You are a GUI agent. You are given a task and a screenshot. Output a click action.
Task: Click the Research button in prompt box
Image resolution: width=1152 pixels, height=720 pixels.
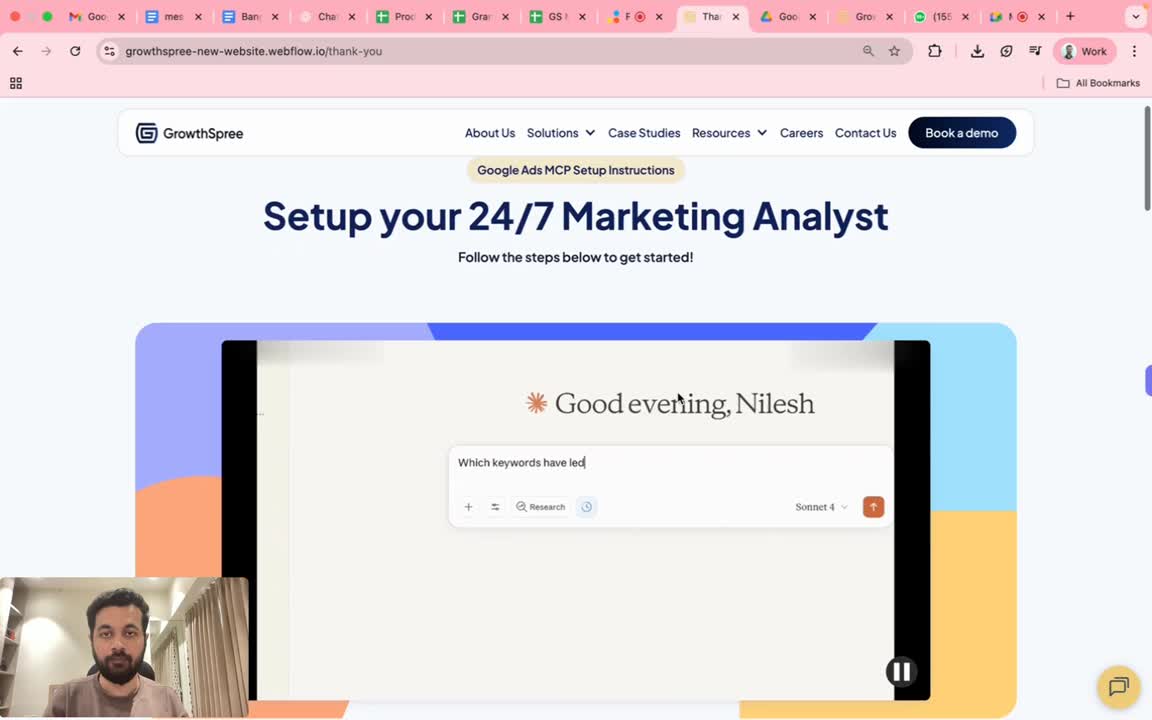[x=541, y=507]
